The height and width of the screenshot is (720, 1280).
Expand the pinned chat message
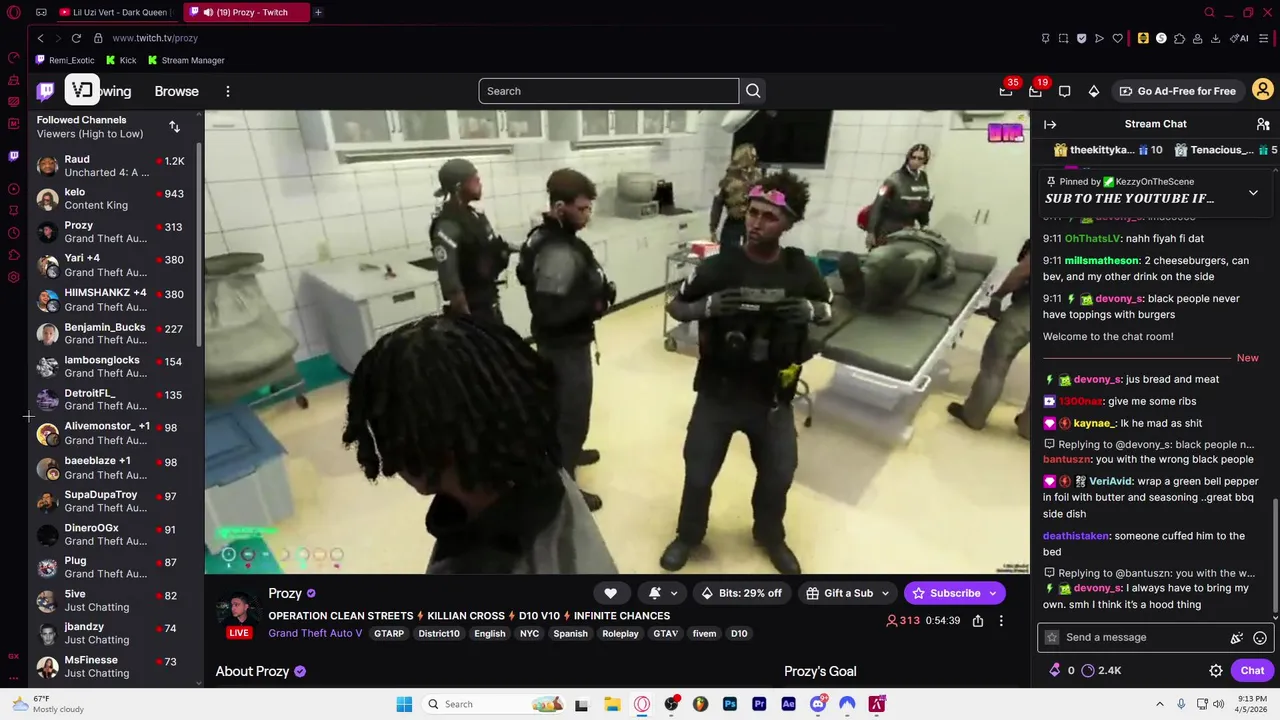pos(1253,192)
